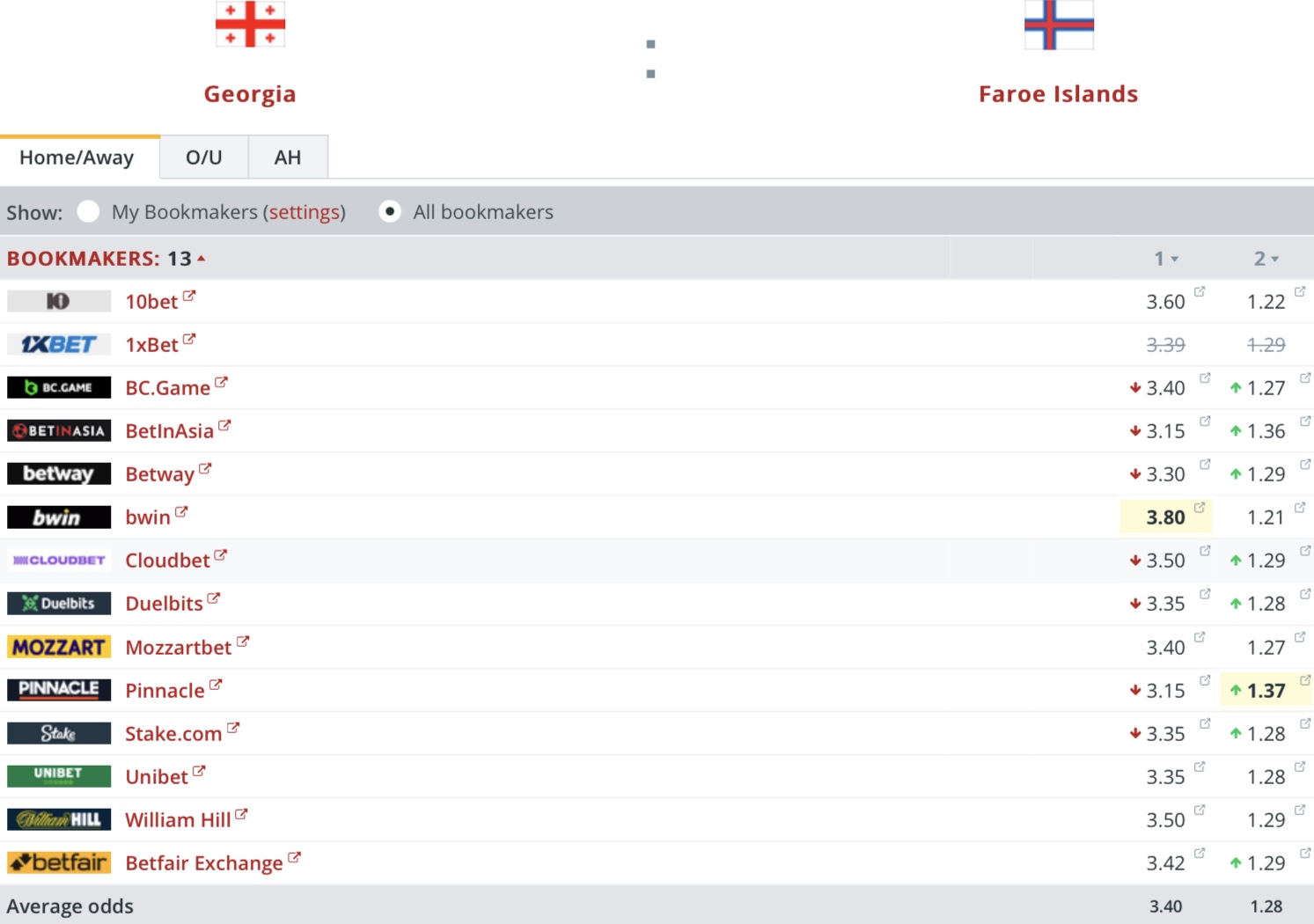The image size is (1314, 924).
Task: Open the Faroe Islands team page
Action: [x=1059, y=93]
